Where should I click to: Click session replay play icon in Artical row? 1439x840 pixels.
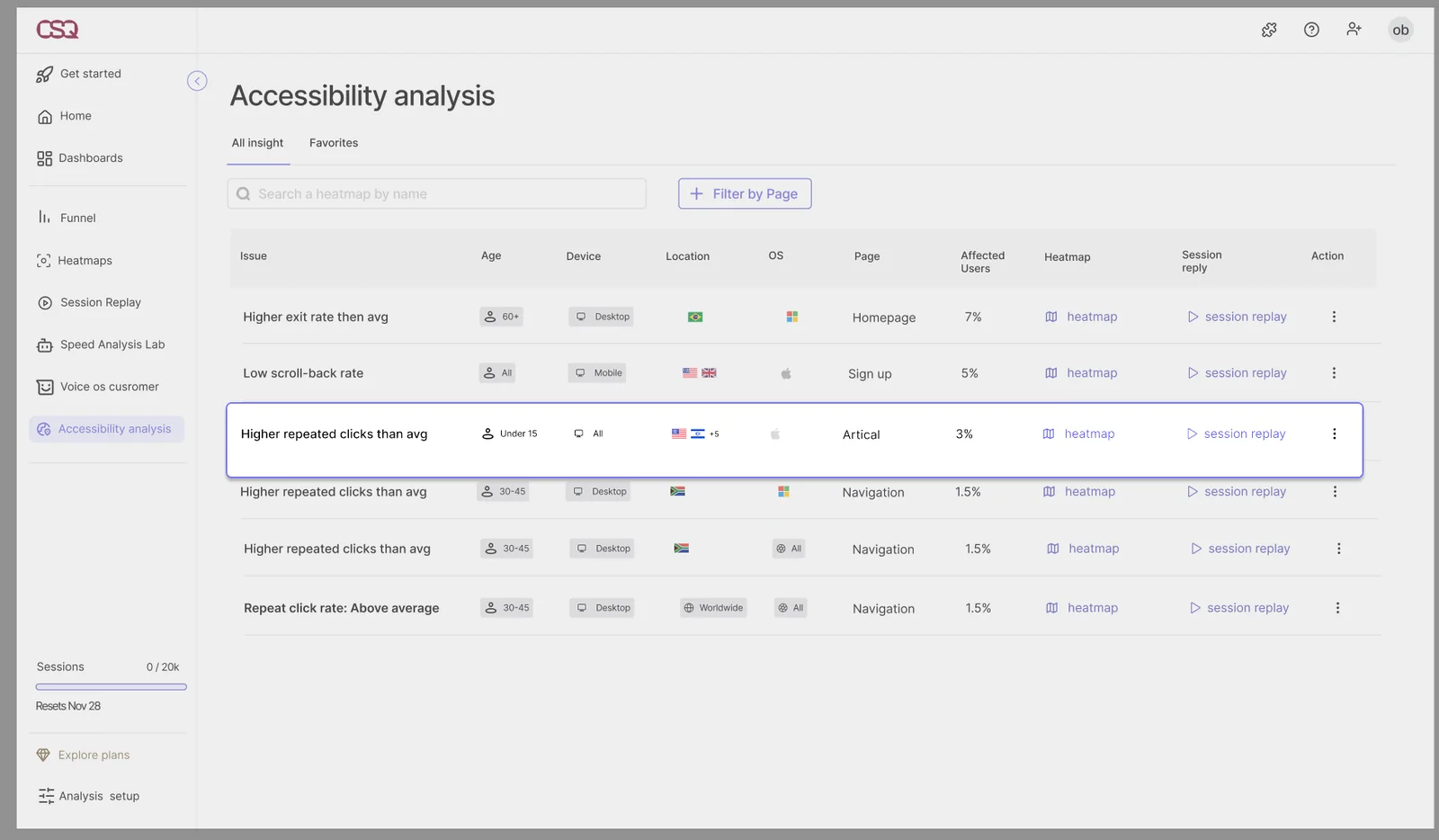click(x=1192, y=433)
